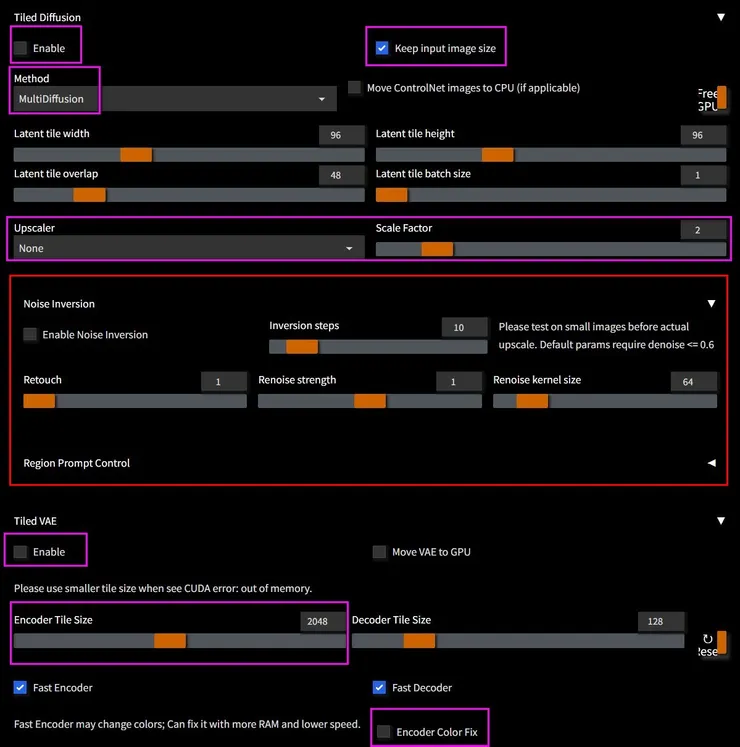Open the Method dropdown showing MultiDiffusion
Screen dimensions: 740x747
(x=174, y=99)
